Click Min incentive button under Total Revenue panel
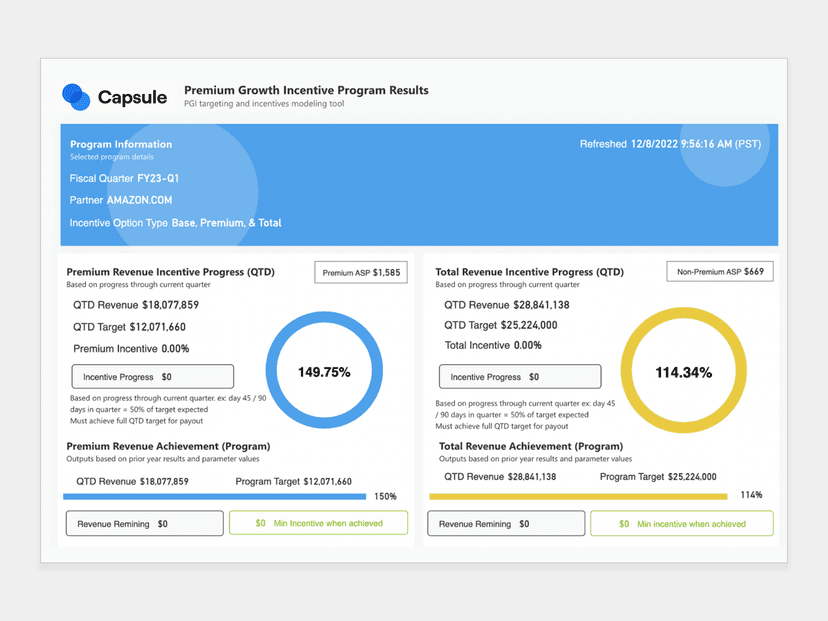The image size is (828, 621). pos(681,522)
